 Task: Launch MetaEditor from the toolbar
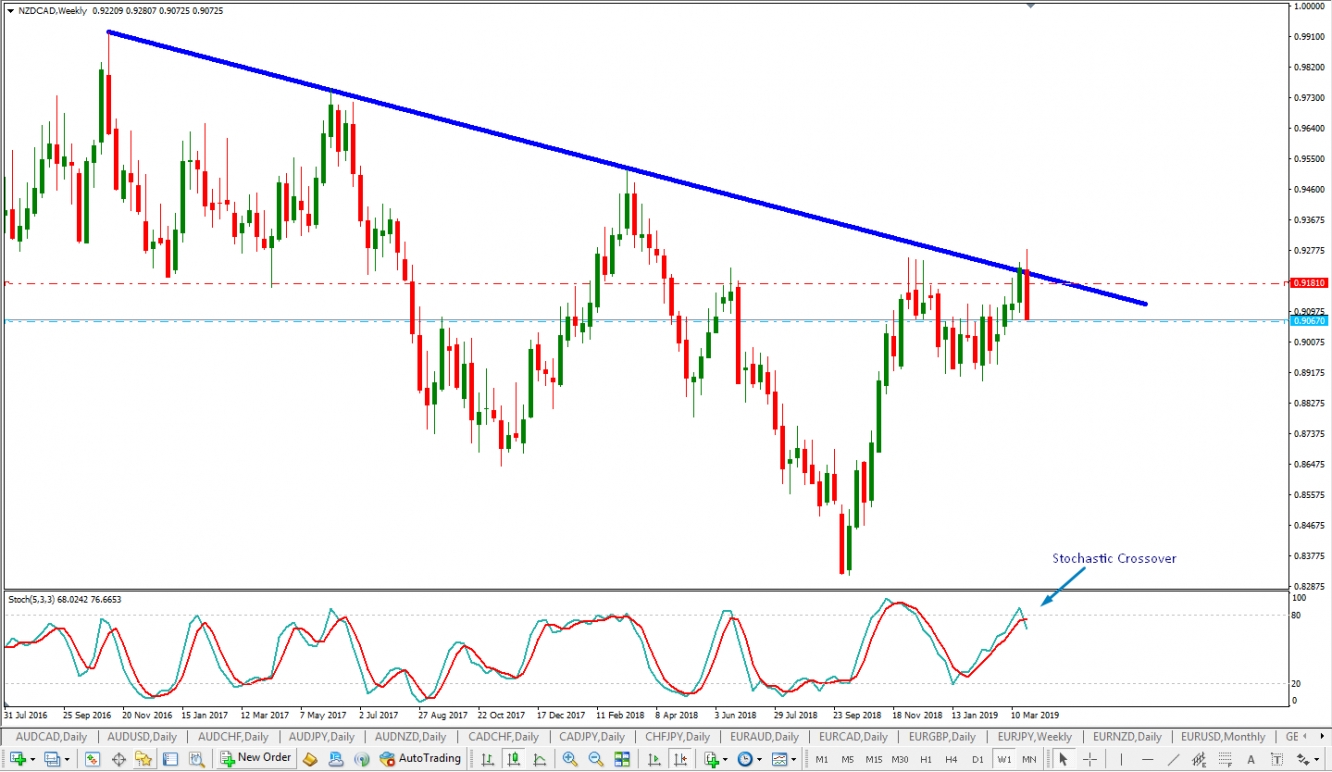(309, 759)
